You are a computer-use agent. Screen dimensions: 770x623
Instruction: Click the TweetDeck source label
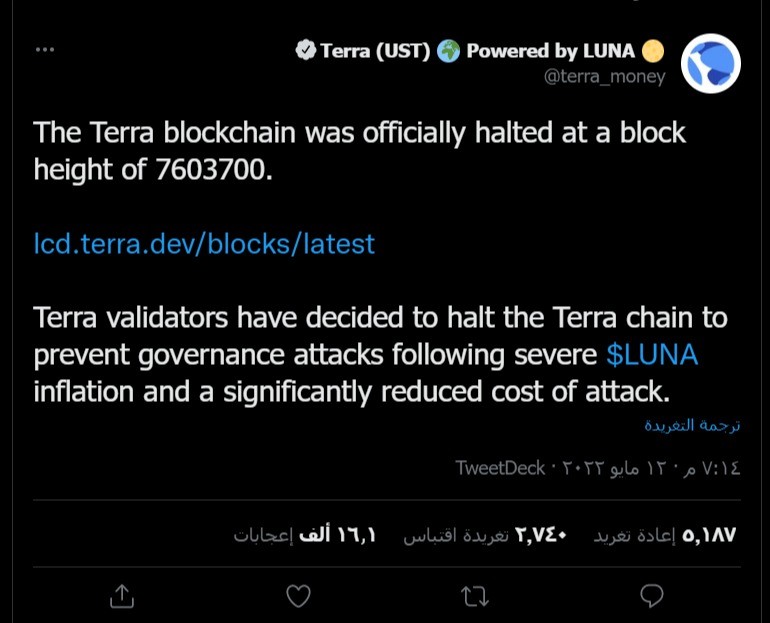[500, 468]
